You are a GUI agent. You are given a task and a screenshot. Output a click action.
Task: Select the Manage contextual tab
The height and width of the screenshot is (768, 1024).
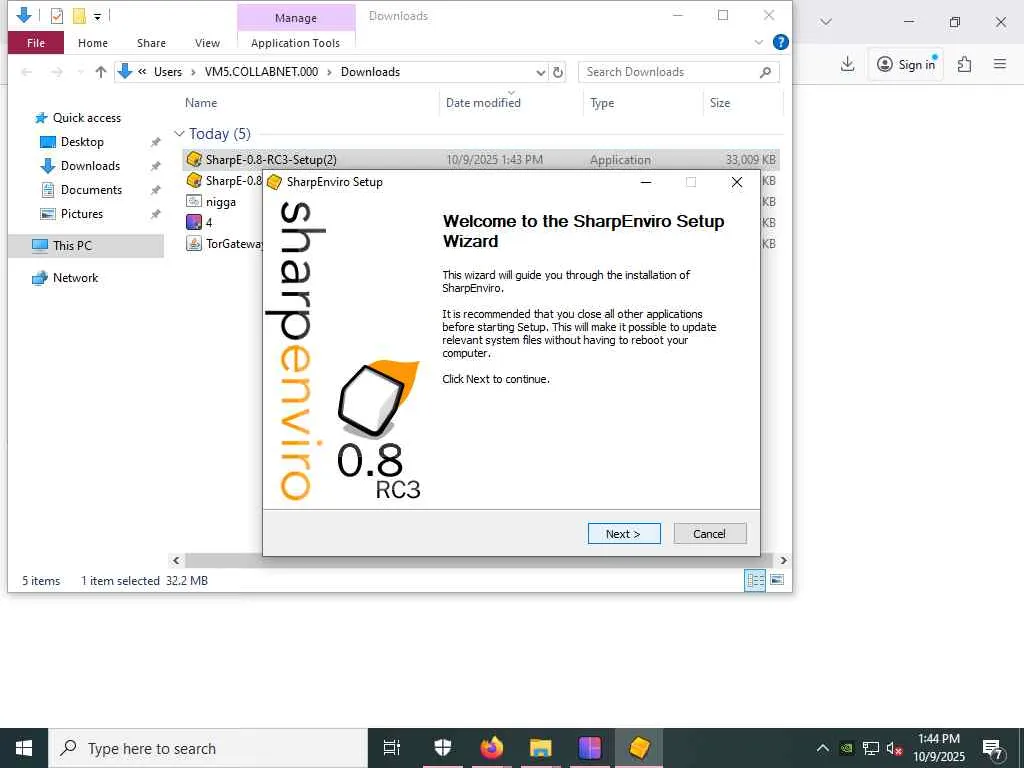point(296,18)
